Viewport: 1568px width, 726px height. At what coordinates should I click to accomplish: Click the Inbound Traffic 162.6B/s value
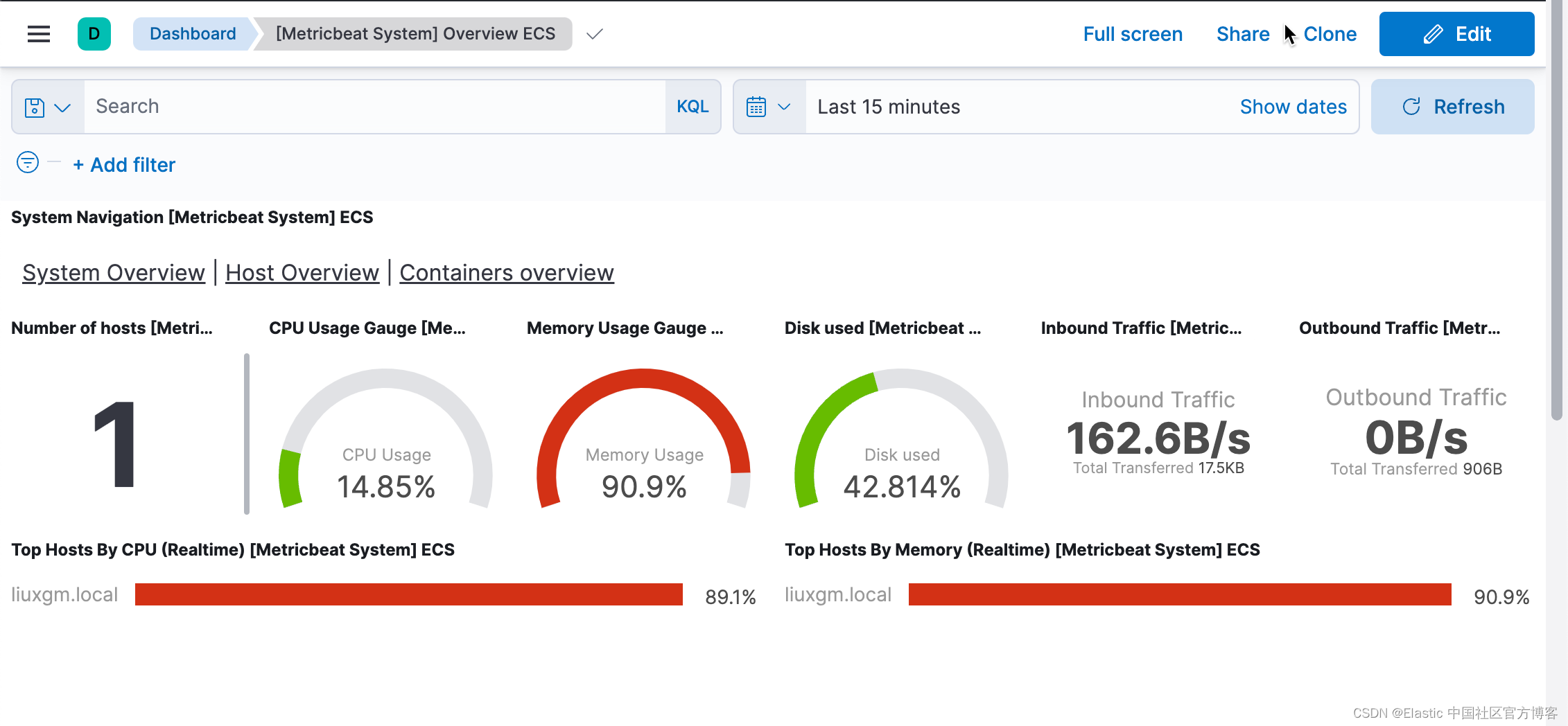click(1158, 439)
